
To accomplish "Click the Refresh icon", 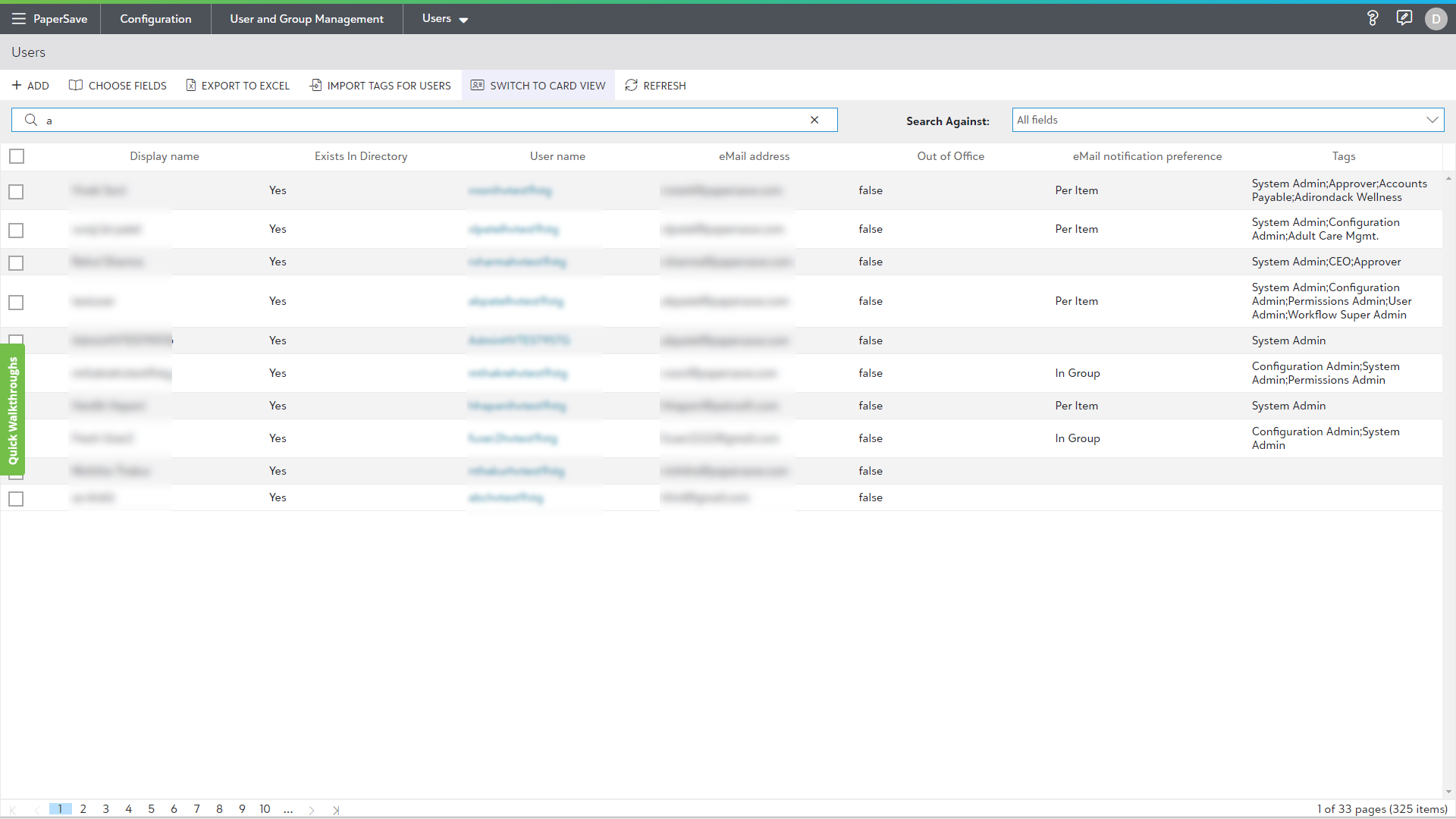I will (x=631, y=86).
